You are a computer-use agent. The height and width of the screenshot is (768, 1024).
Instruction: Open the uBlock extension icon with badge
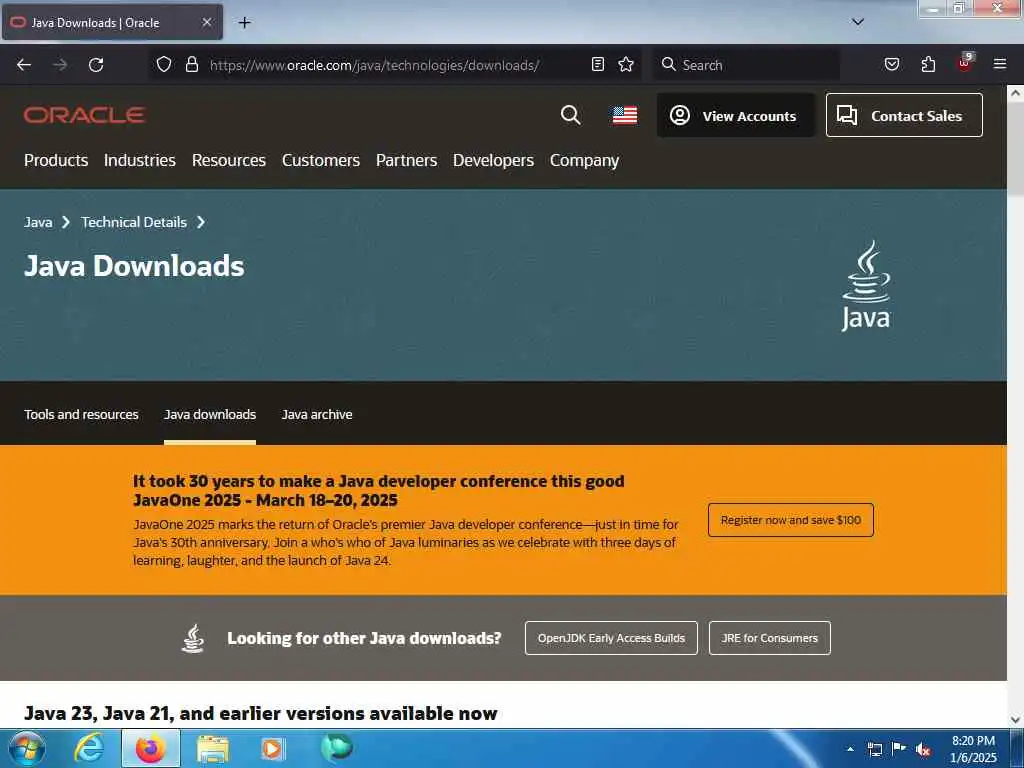coord(965,63)
